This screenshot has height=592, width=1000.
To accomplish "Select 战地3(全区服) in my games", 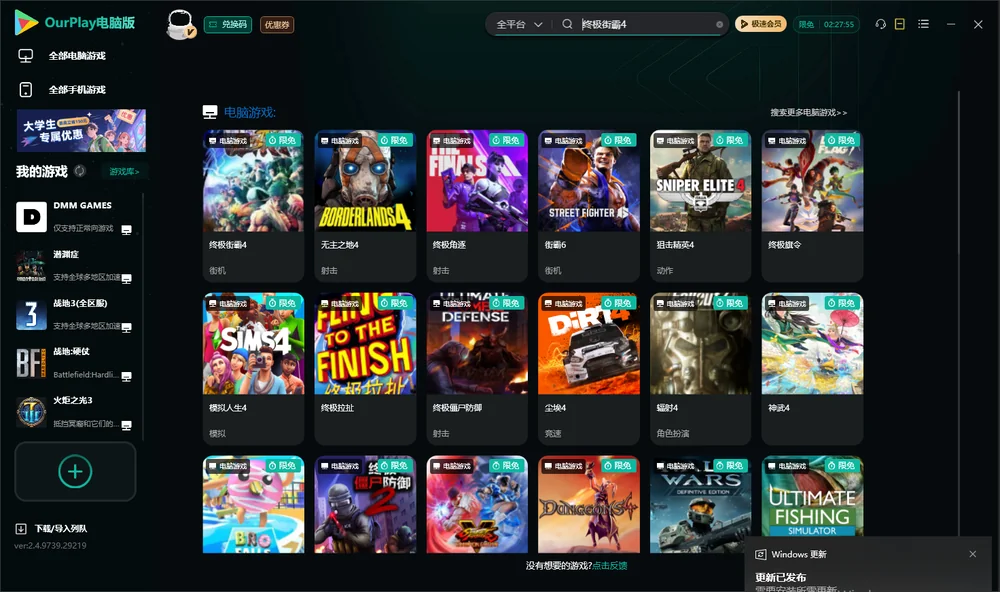I will [x=75, y=314].
